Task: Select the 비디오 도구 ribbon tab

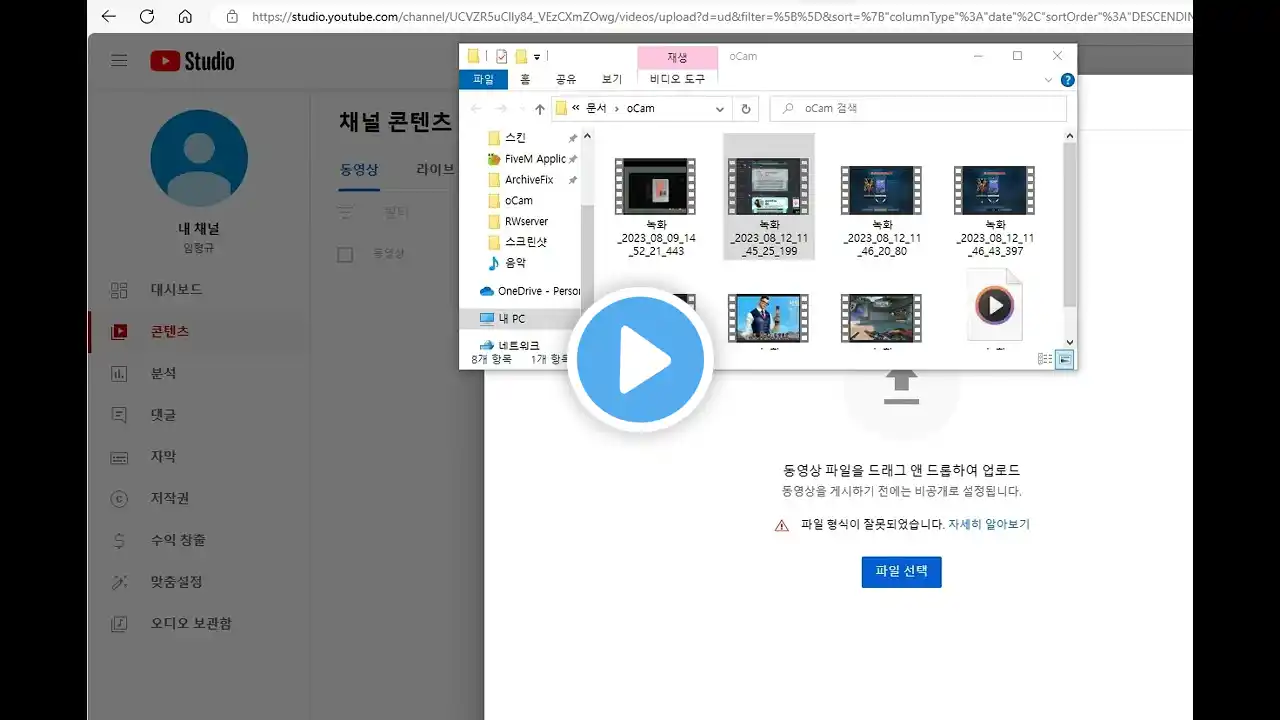Action: click(x=677, y=79)
